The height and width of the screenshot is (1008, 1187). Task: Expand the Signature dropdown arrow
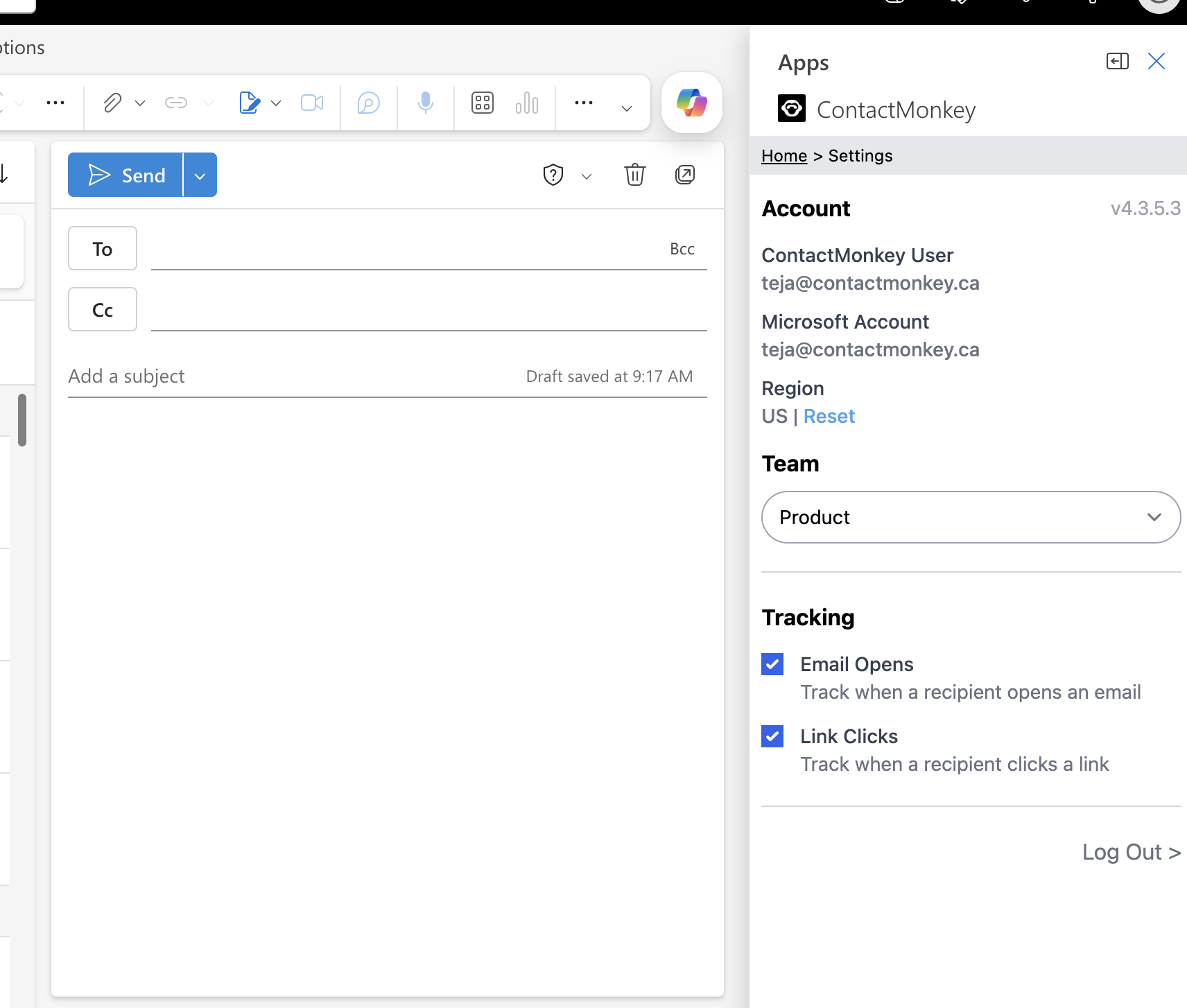point(276,103)
